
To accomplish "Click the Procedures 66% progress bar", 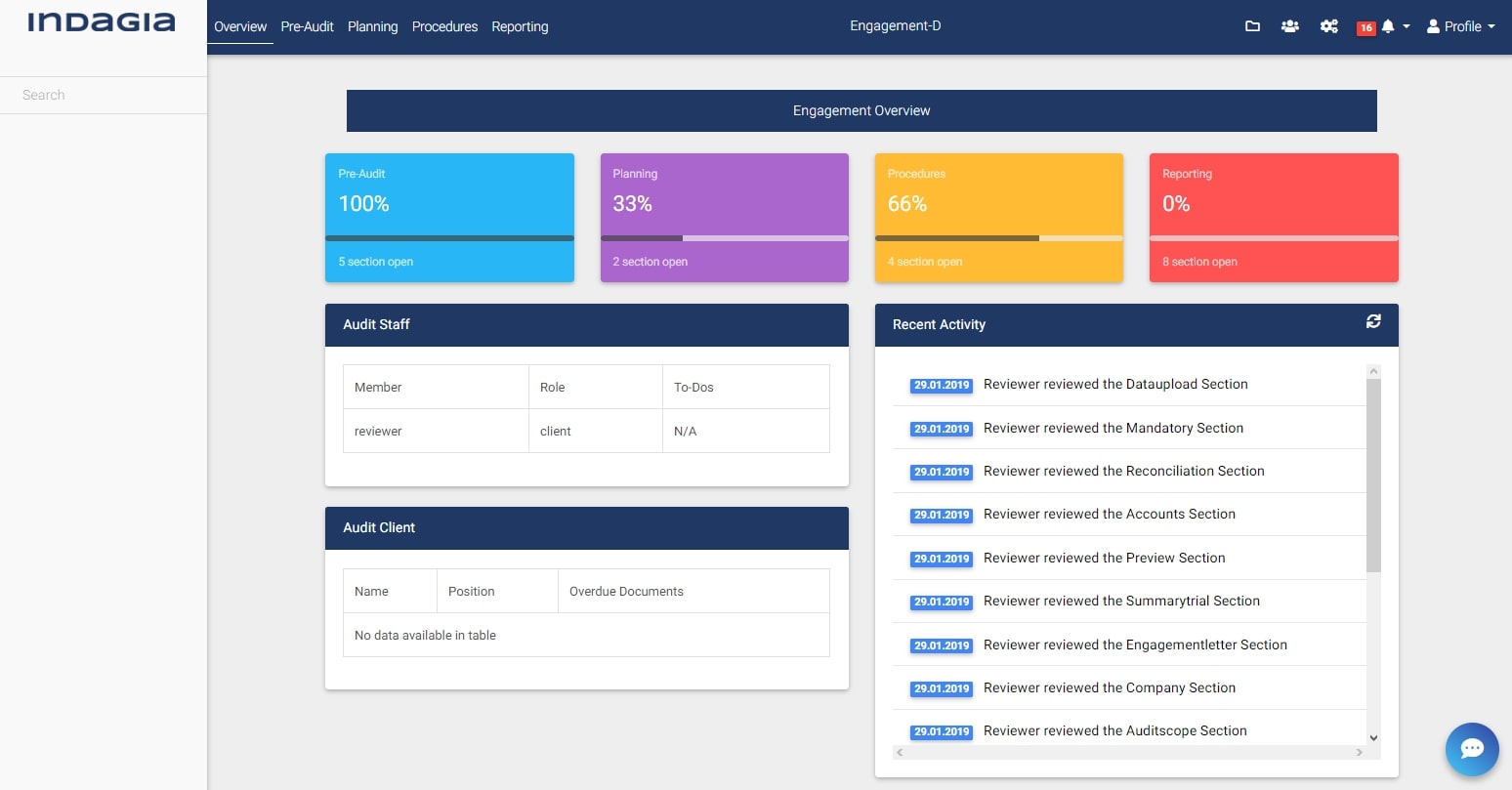I will (x=998, y=238).
